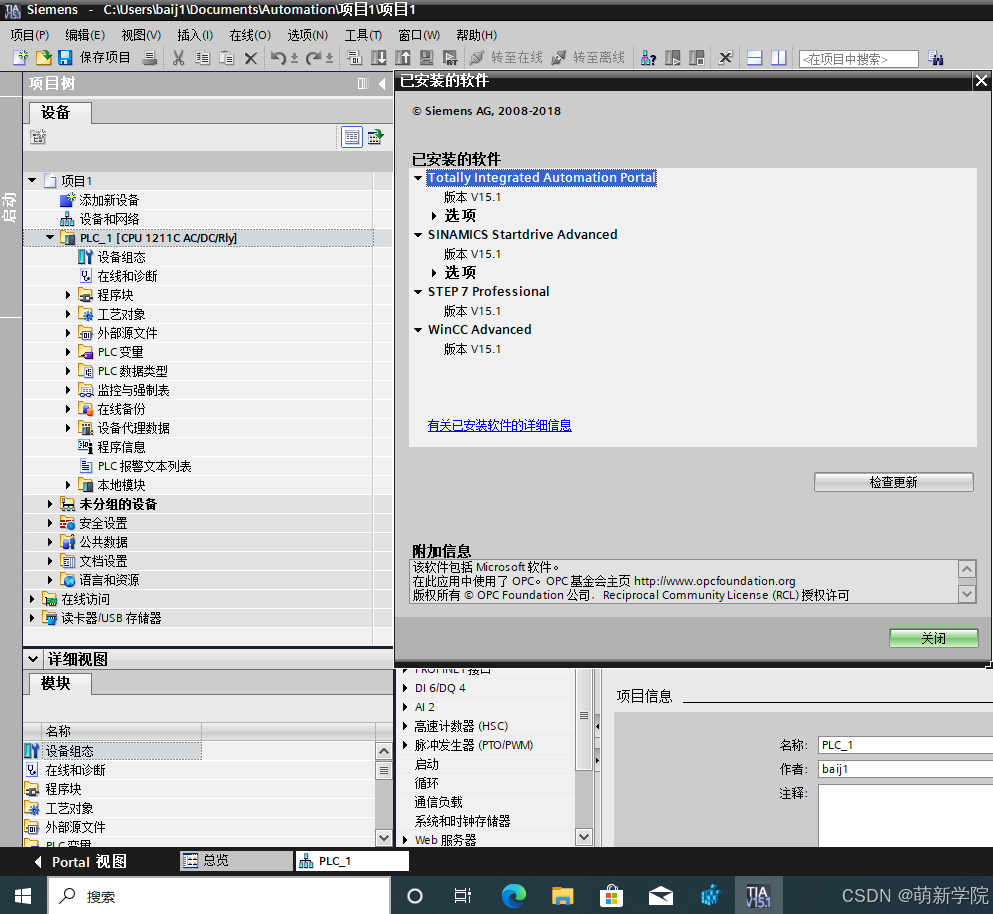Click the Cut scissors icon
The height and width of the screenshot is (914, 993).
pyautogui.click(x=179, y=58)
